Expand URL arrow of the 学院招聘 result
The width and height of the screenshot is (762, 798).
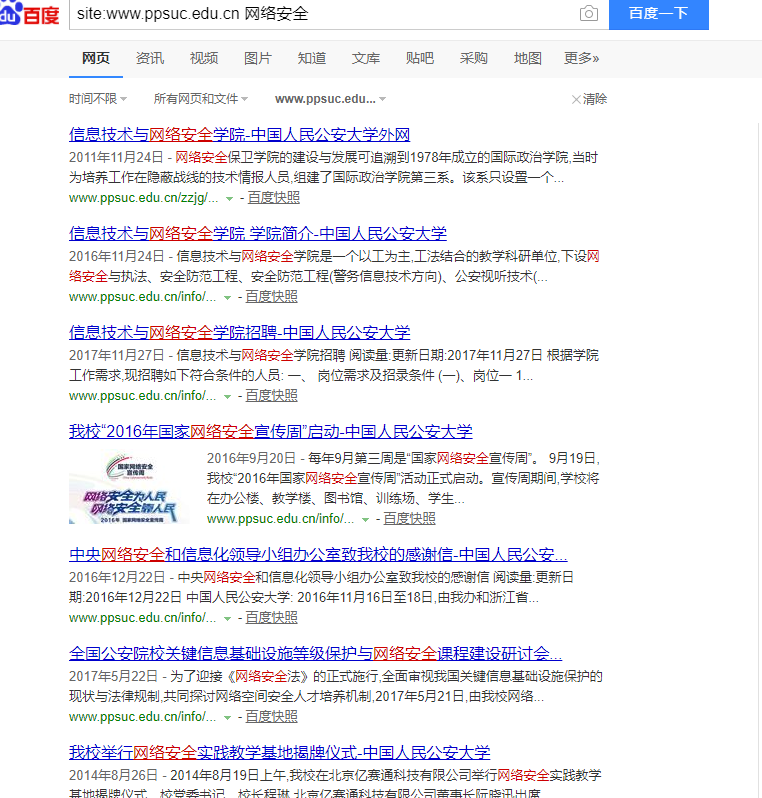[x=228, y=396]
